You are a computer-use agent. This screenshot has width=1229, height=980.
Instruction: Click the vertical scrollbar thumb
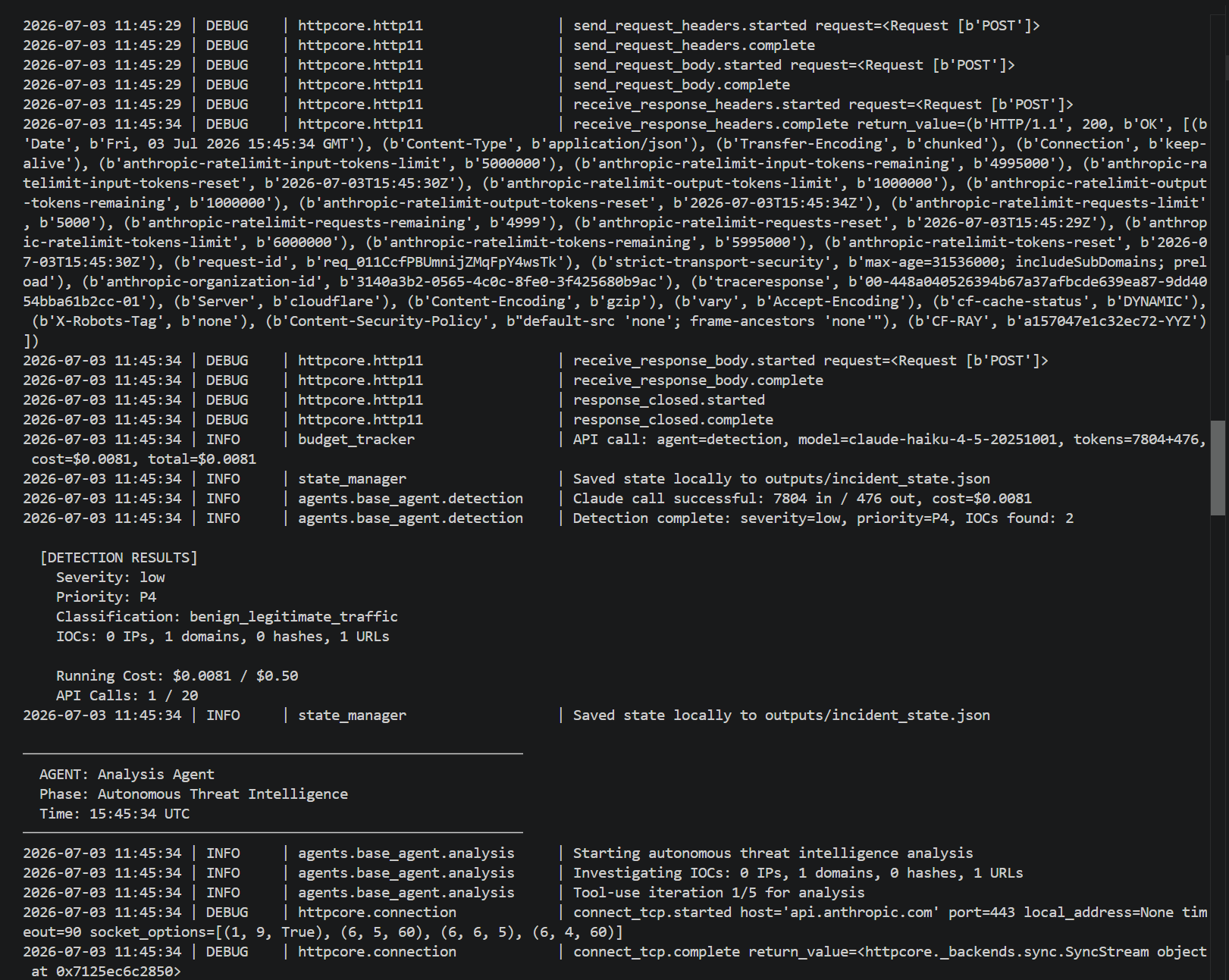(x=1218, y=468)
